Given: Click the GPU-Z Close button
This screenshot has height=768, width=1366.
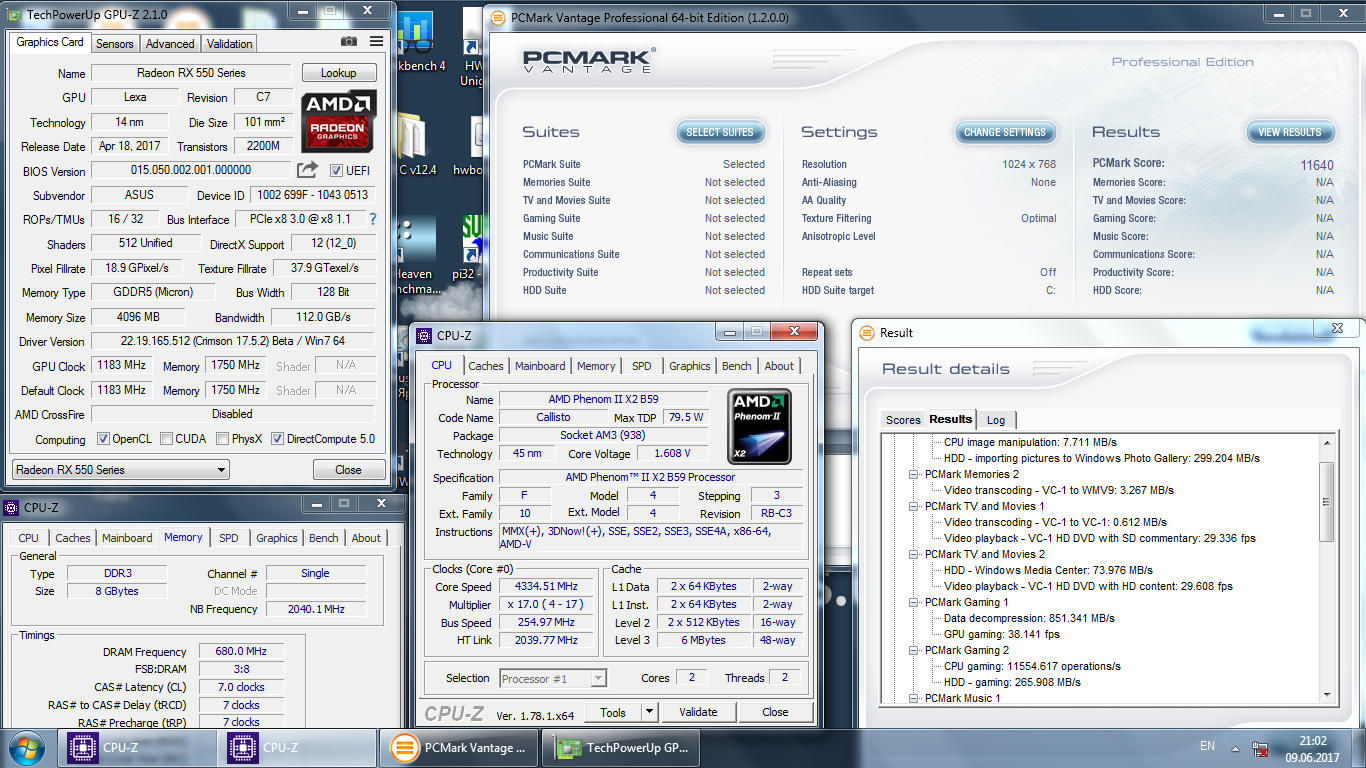Looking at the screenshot, I should [348, 470].
